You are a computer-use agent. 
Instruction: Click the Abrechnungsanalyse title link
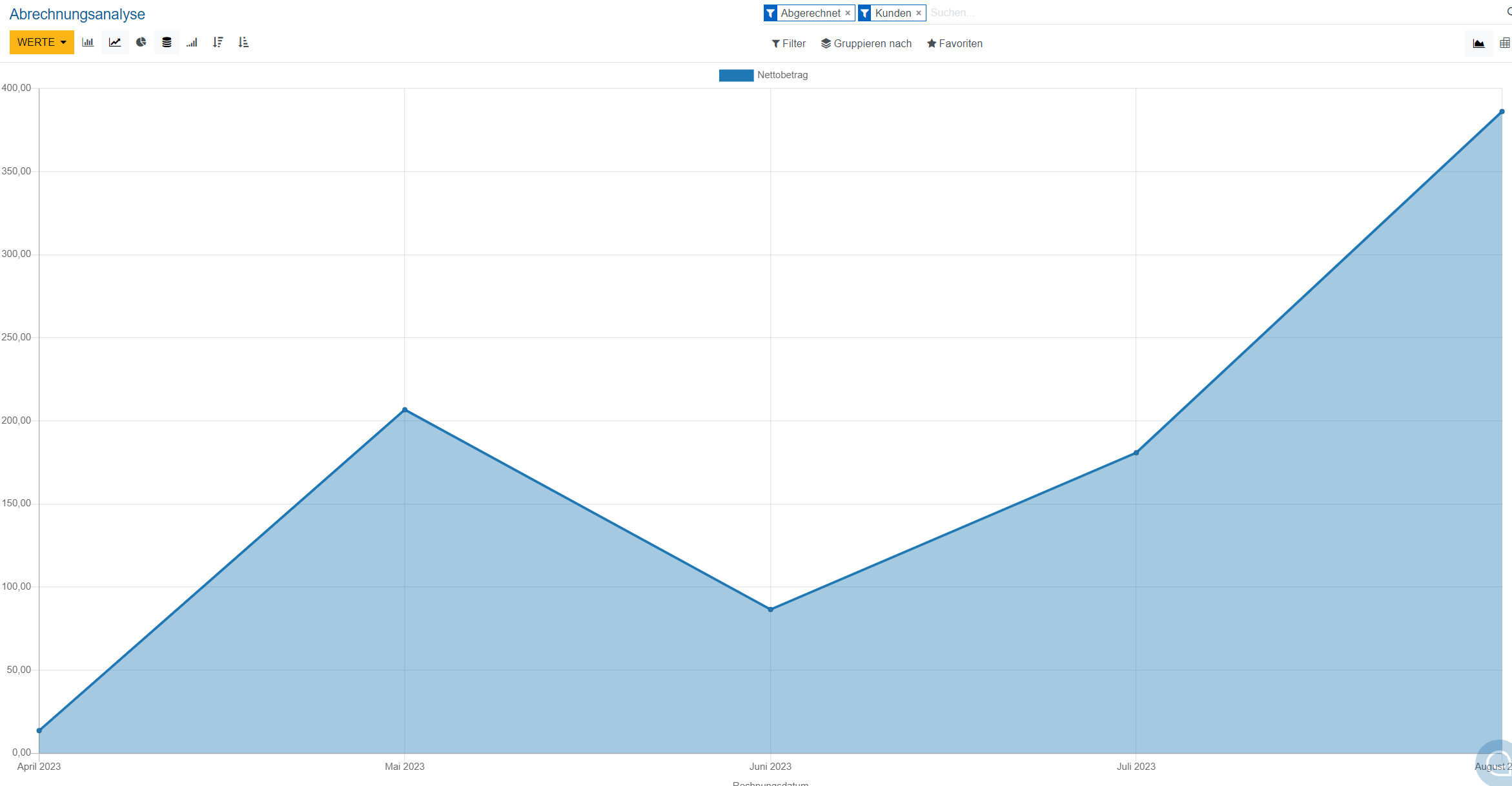tap(77, 14)
